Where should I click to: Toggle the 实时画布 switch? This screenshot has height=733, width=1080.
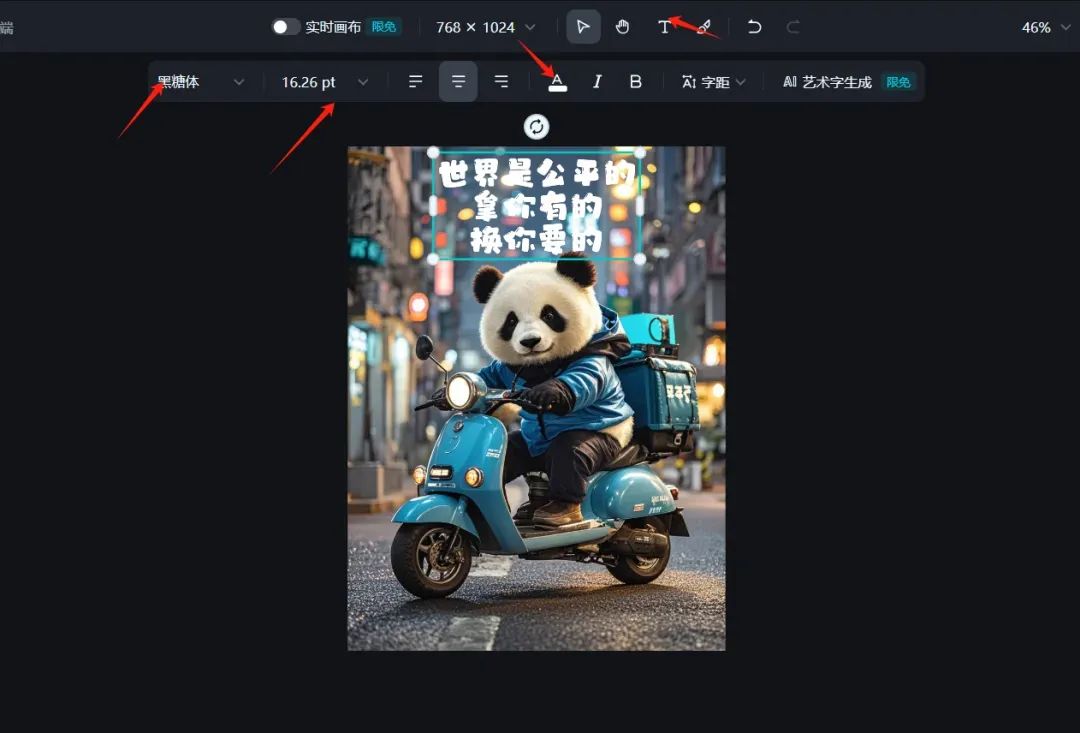click(285, 27)
